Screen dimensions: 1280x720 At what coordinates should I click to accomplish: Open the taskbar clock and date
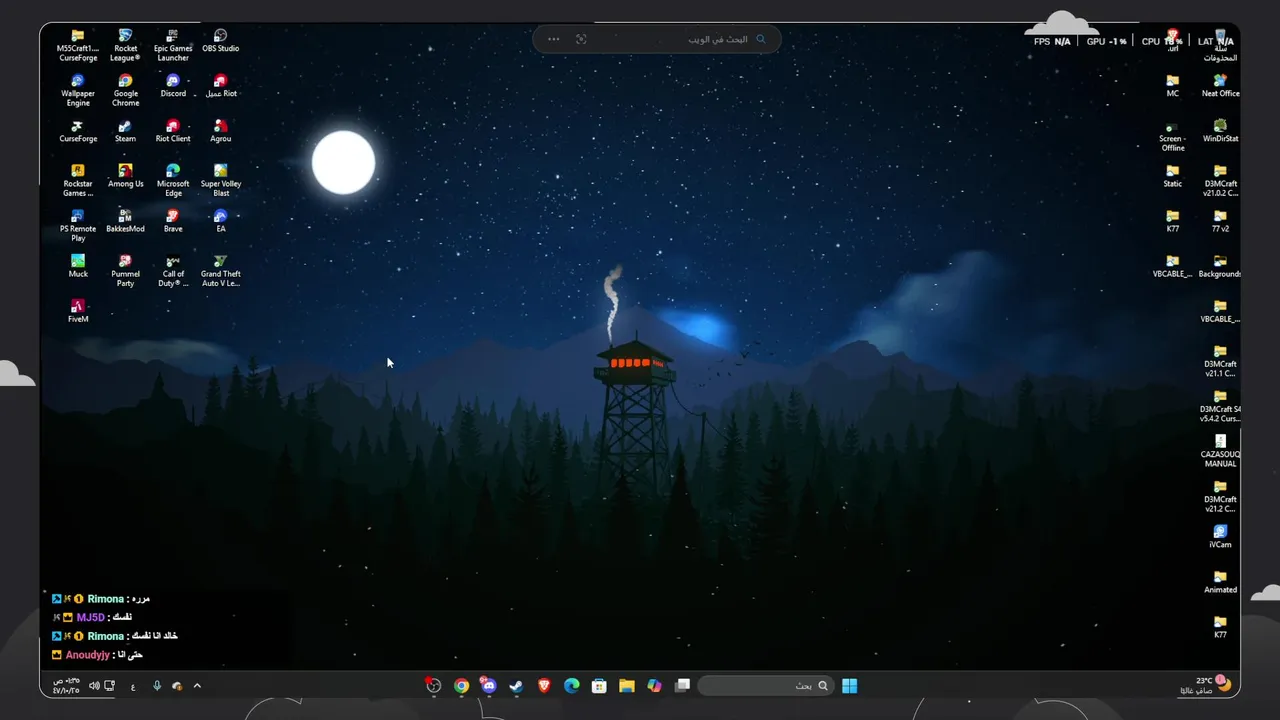tap(66, 685)
